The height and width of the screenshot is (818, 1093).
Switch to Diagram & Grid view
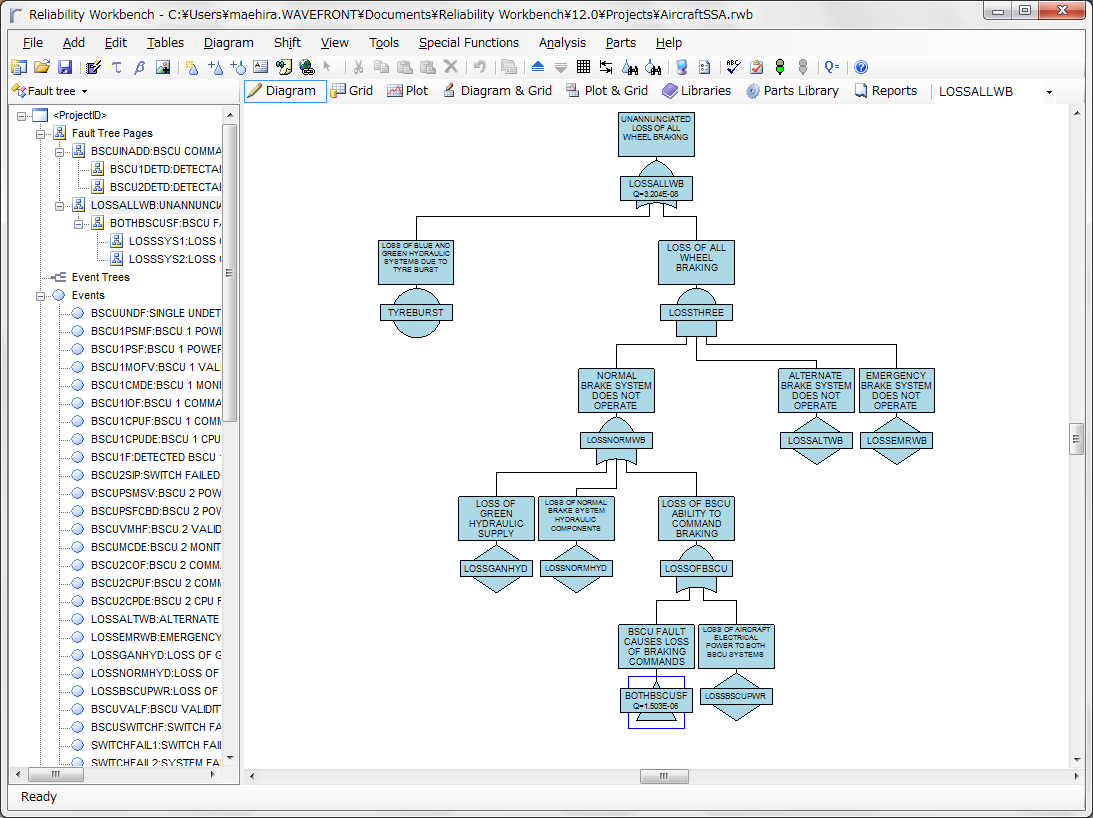point(498,91)
